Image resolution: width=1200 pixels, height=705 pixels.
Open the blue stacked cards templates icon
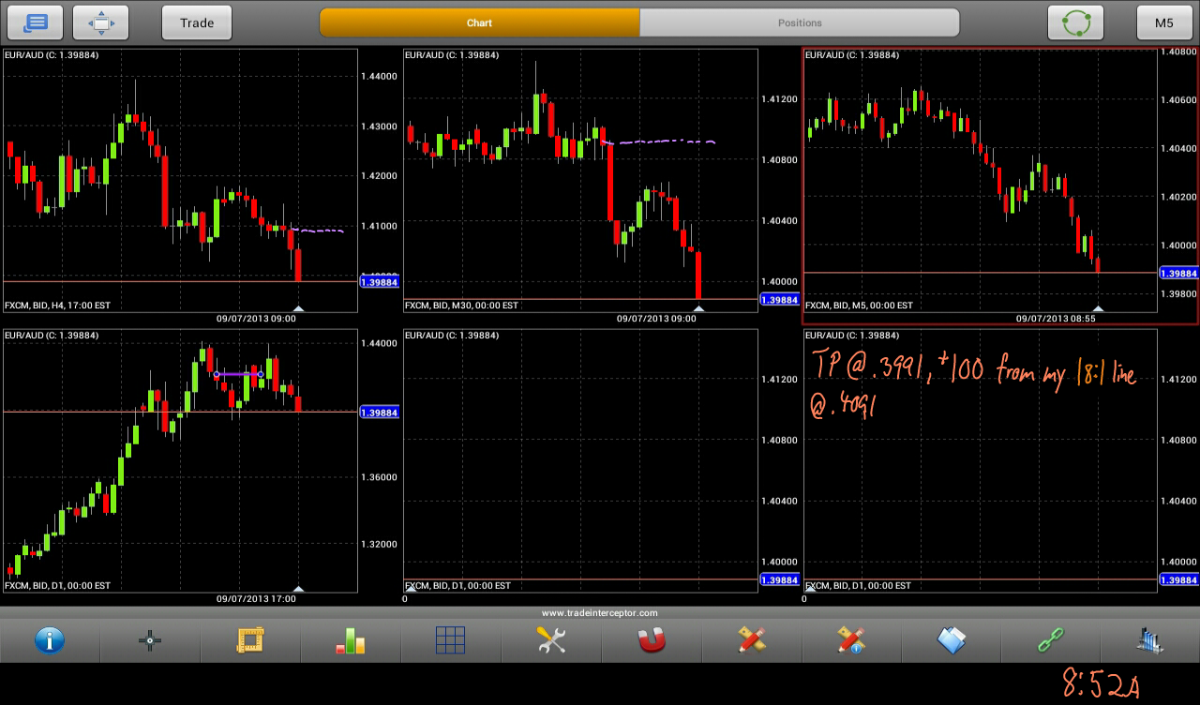coord(951,640)
